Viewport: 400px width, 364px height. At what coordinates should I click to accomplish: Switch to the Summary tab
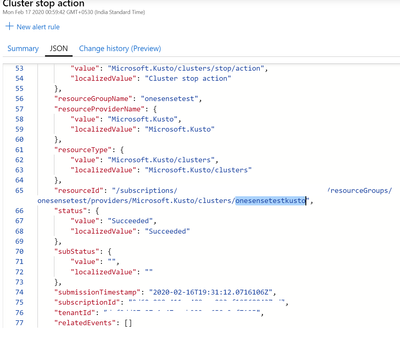tap(23, 49)
